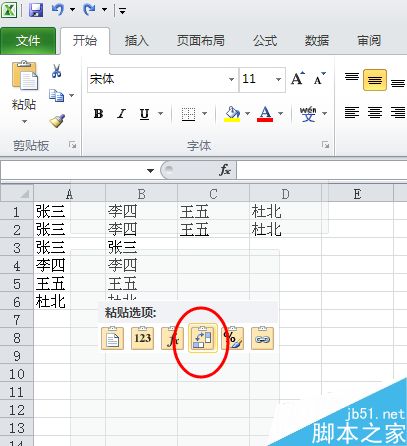Image resolution: width=407 pixels, height=446 pixels.
Task: Toggle Italic formatting
Action: click(121, 114)
